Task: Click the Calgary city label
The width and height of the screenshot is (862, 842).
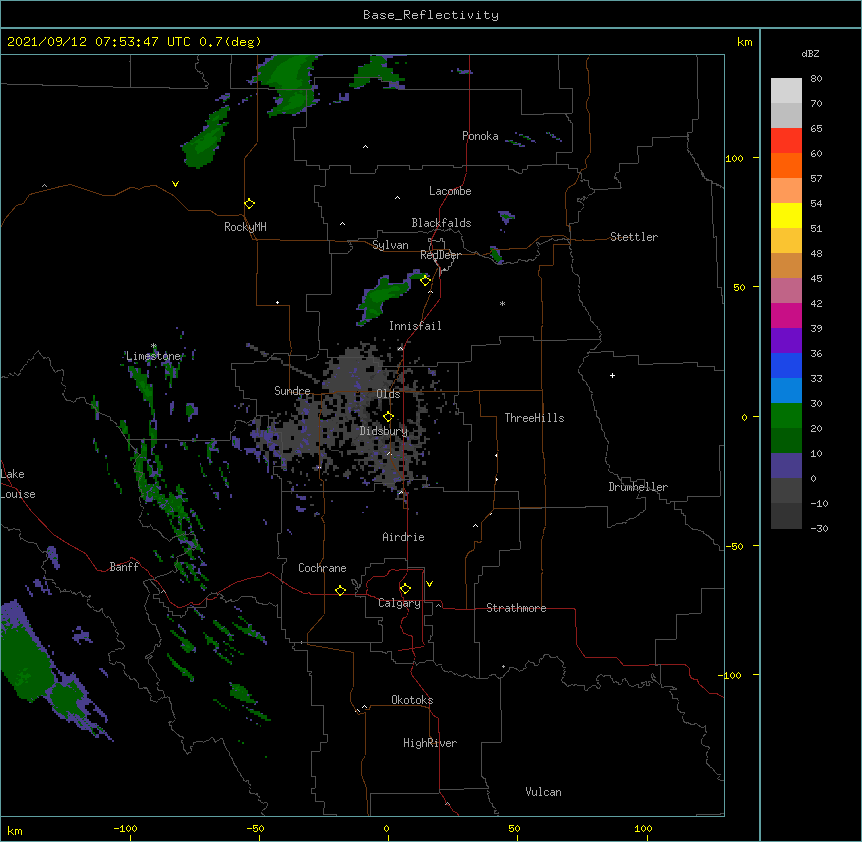Action: coord(399,603)
